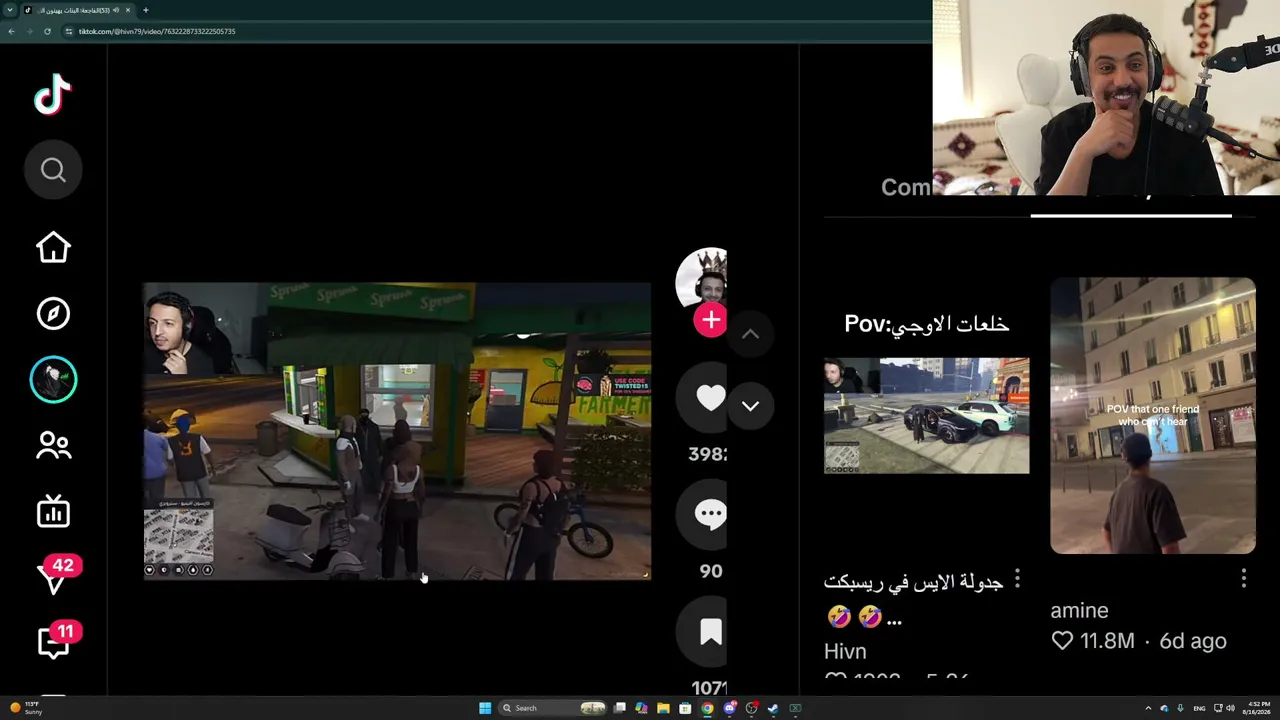Click the taskbar Search box
This screenshot has width=1280, height=720.
click(x=554, y=708)
